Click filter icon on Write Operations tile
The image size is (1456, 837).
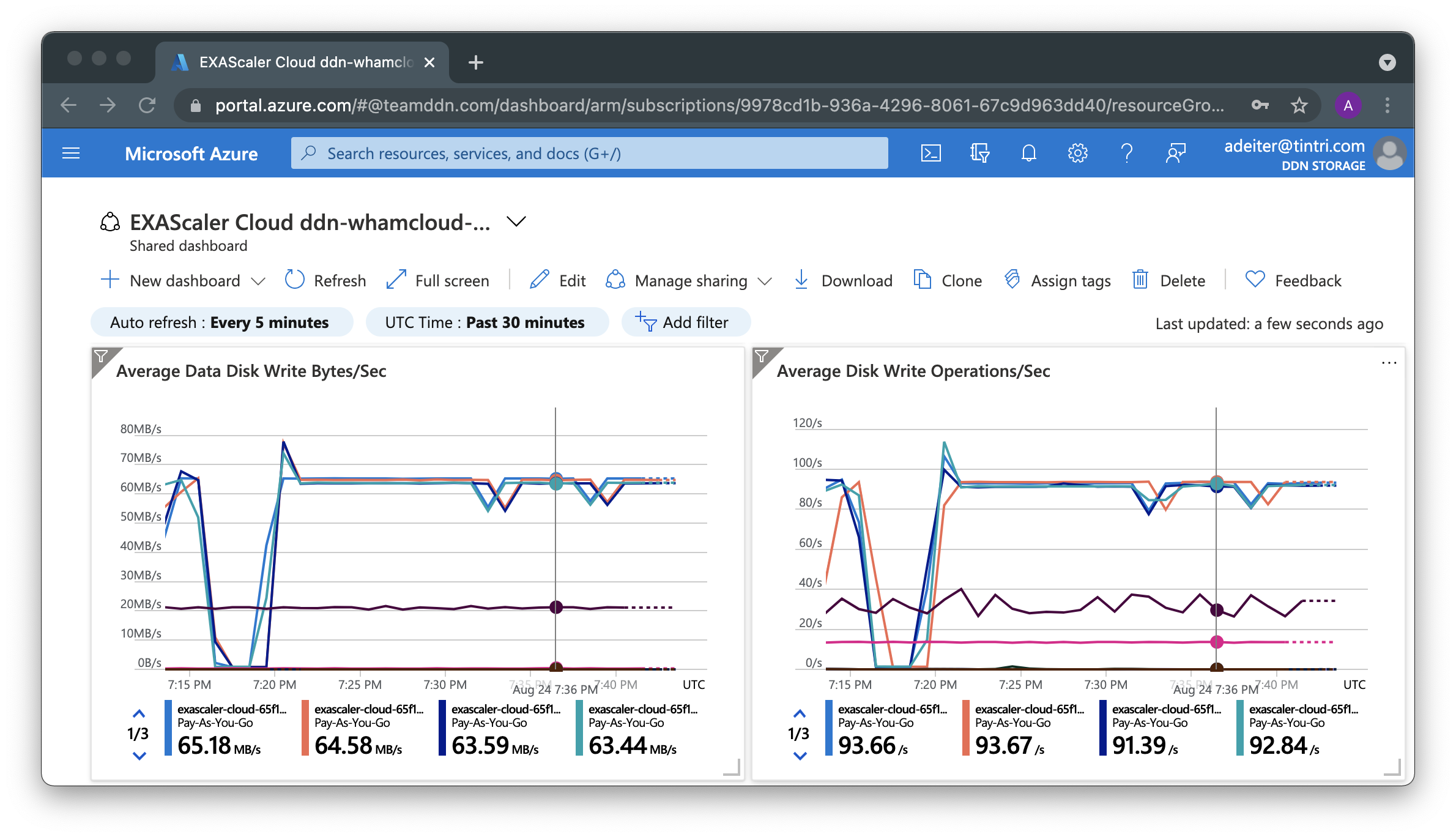[762, 356]
